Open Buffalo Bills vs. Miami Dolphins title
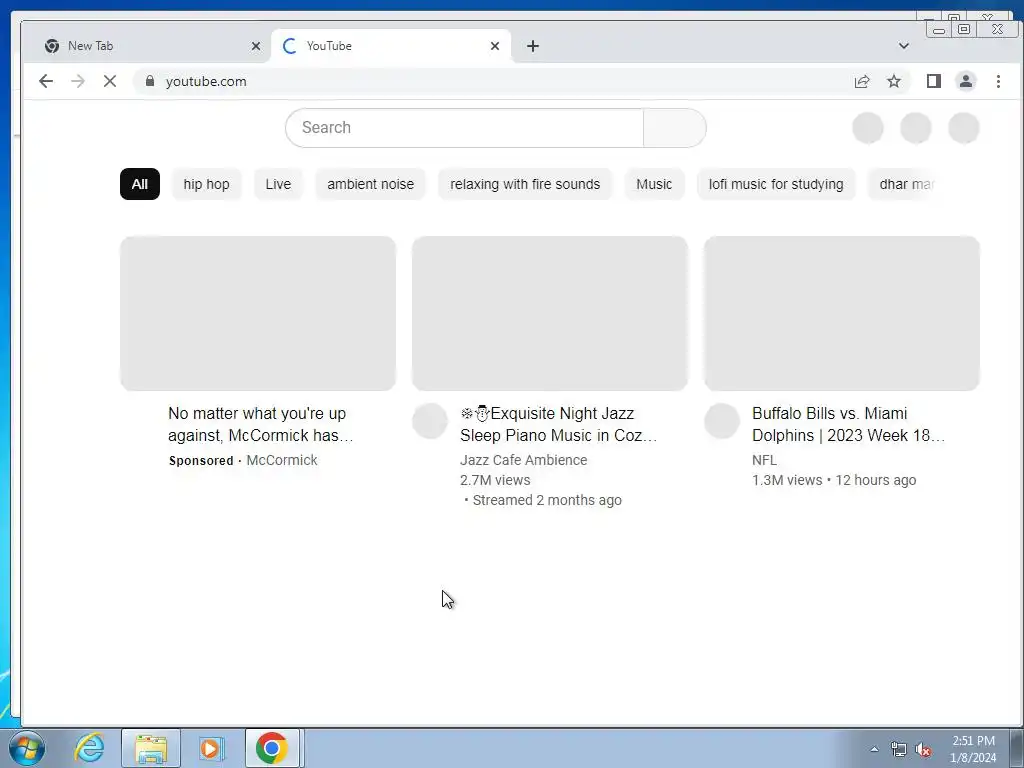The image size is (1024, 768). point(848,424)
